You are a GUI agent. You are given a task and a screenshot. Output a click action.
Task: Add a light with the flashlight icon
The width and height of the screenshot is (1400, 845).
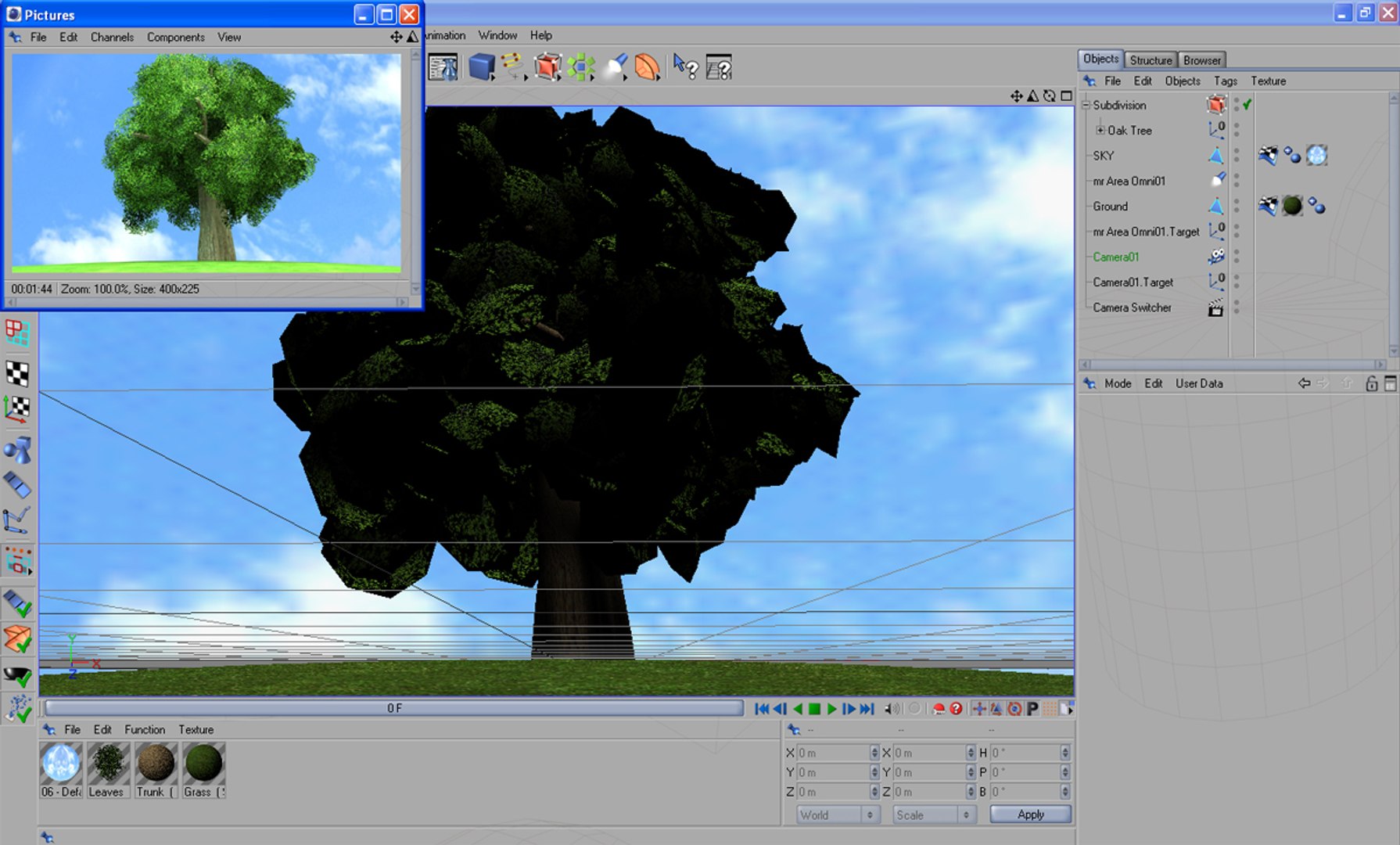click(x=616, y=67)
